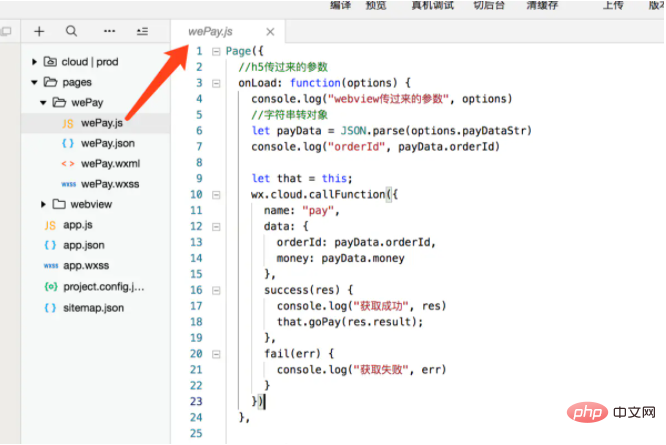Select the cloud | prod folder label
This screenshot has width=666, height=445.
90,62
